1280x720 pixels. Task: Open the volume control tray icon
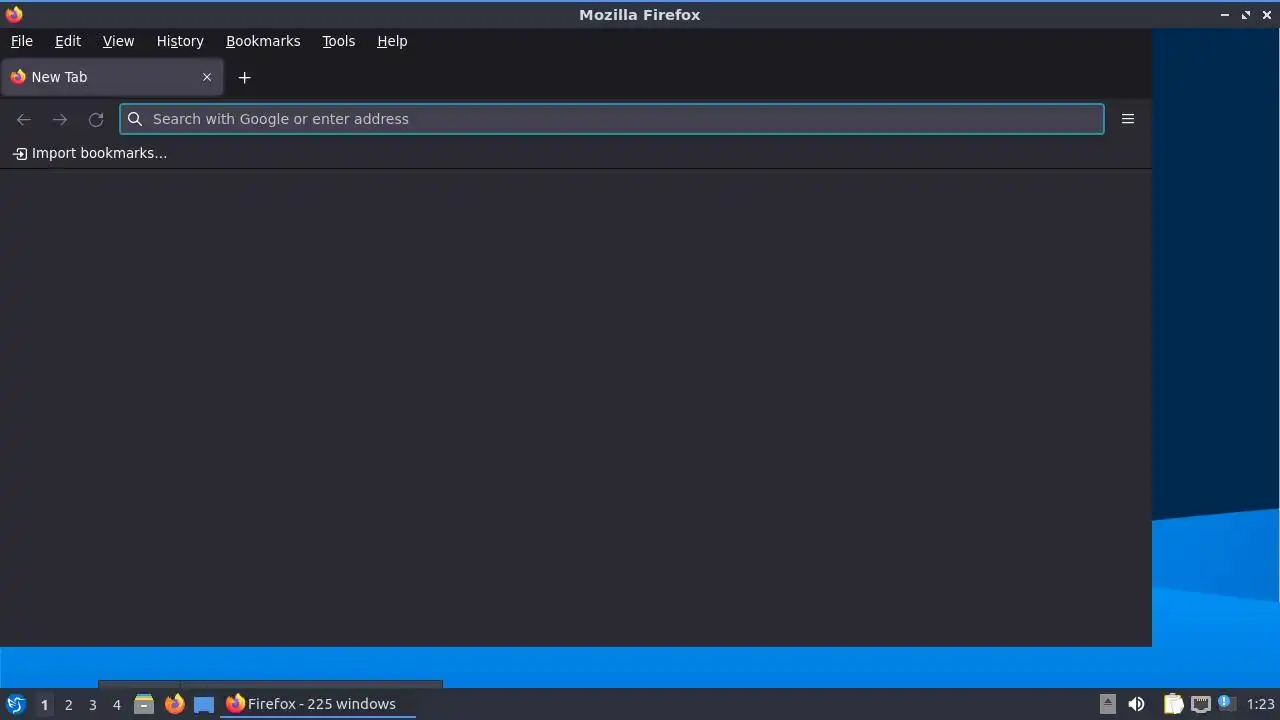point(1136,704)
